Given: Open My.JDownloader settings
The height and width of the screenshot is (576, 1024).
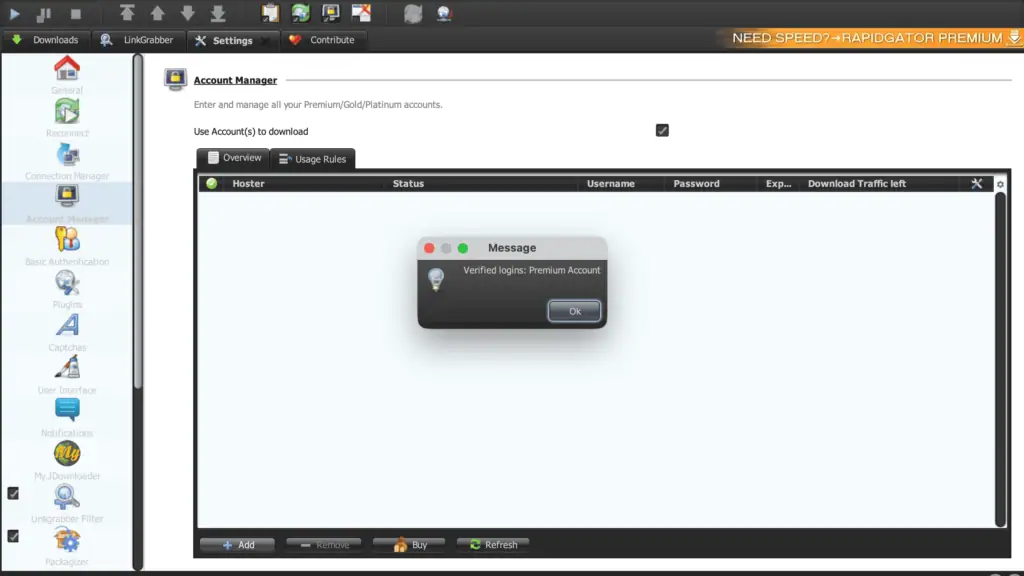Looking at the screenshot, I should [x=67, y=461].
